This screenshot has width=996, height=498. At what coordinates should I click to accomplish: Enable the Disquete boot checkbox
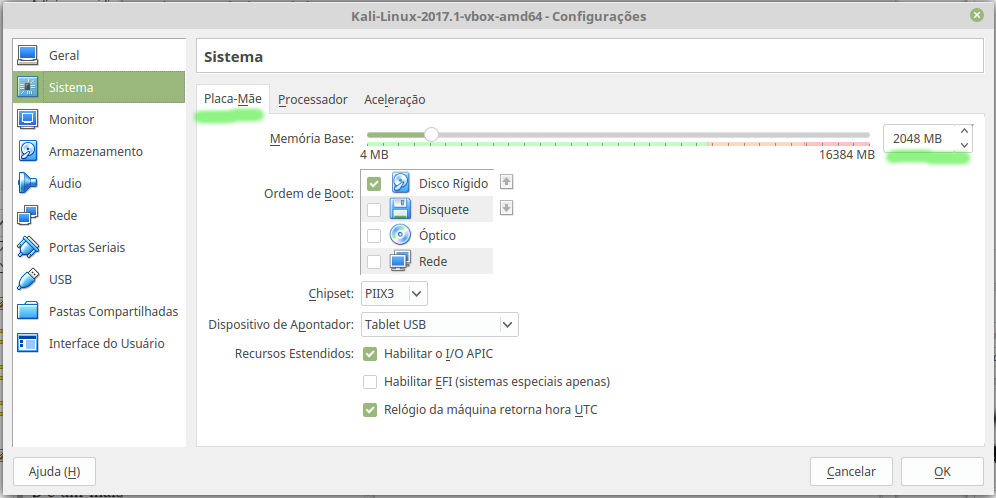[374, 210]
